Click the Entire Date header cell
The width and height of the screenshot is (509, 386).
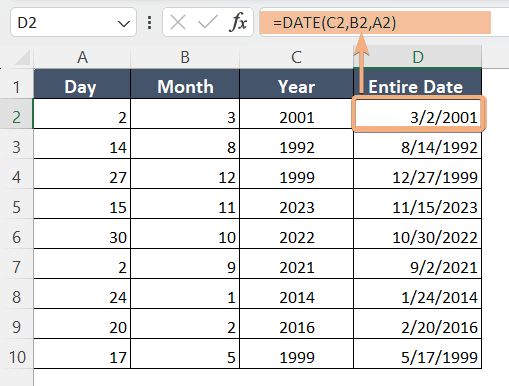[x=418, y=84]
